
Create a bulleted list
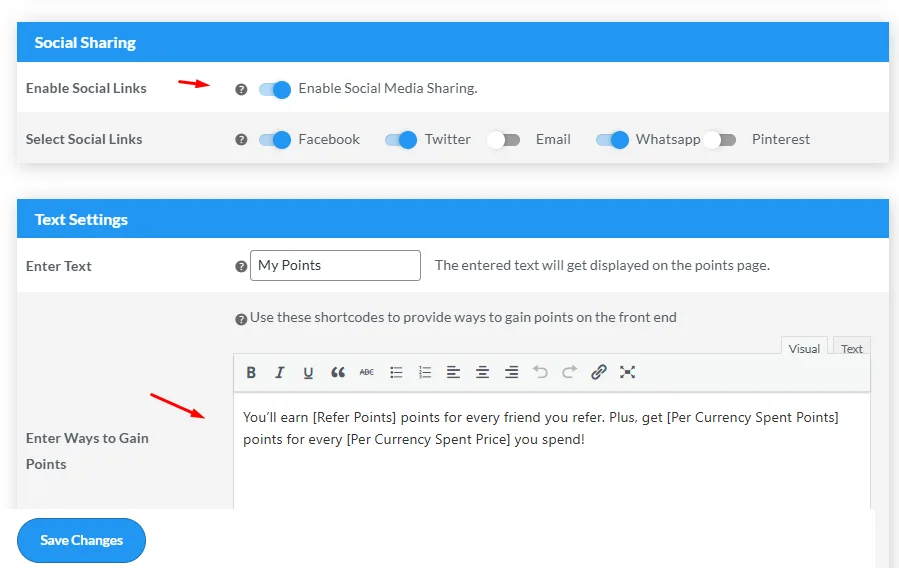point(396,373)
